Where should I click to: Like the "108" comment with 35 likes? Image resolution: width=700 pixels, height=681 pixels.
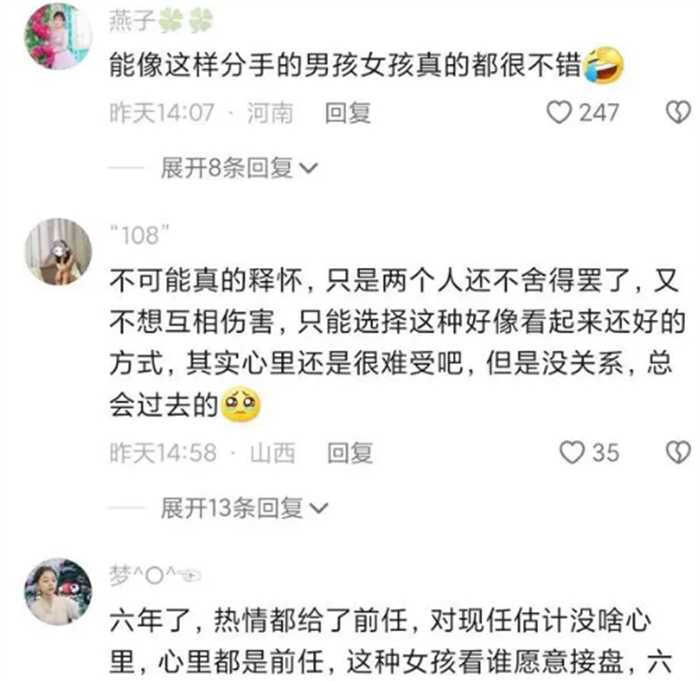point(572,452)
